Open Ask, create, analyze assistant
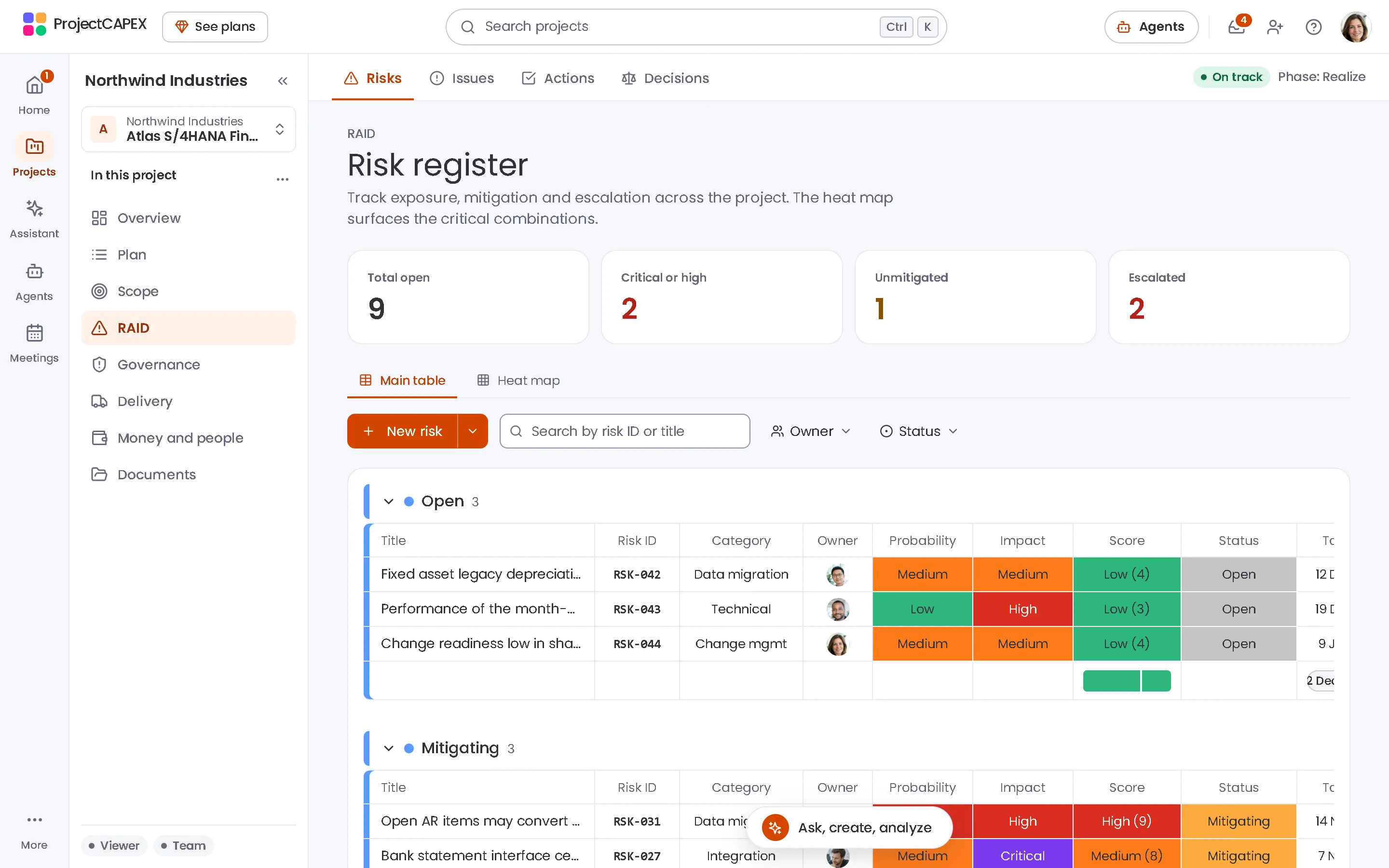 pyautogui.click(x=850, y=827)
